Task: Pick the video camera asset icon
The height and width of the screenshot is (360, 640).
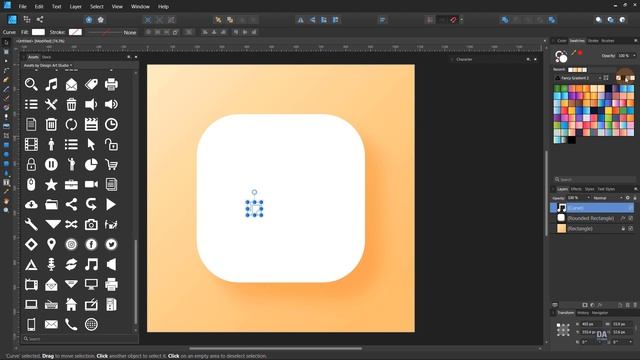Action: [x=91, y=184]
